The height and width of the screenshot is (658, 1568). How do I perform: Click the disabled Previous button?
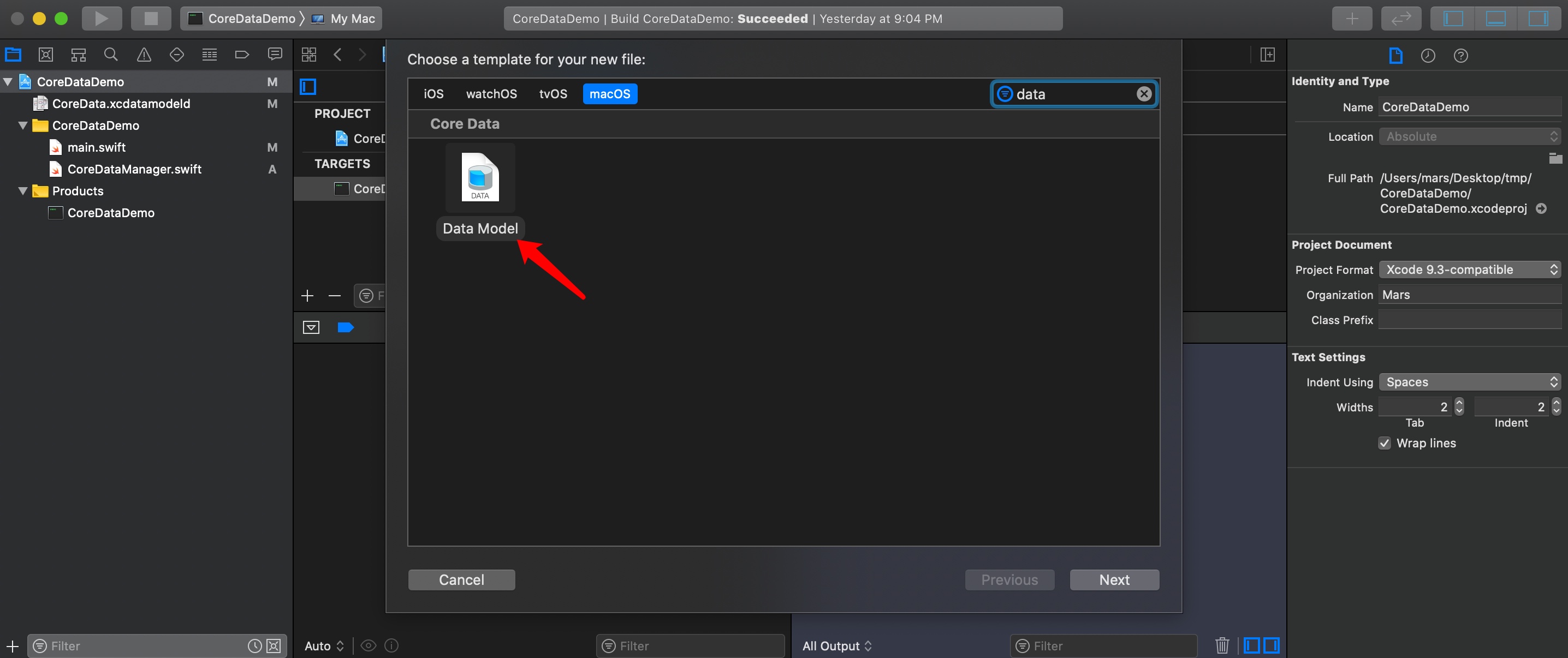point(1009,579)
